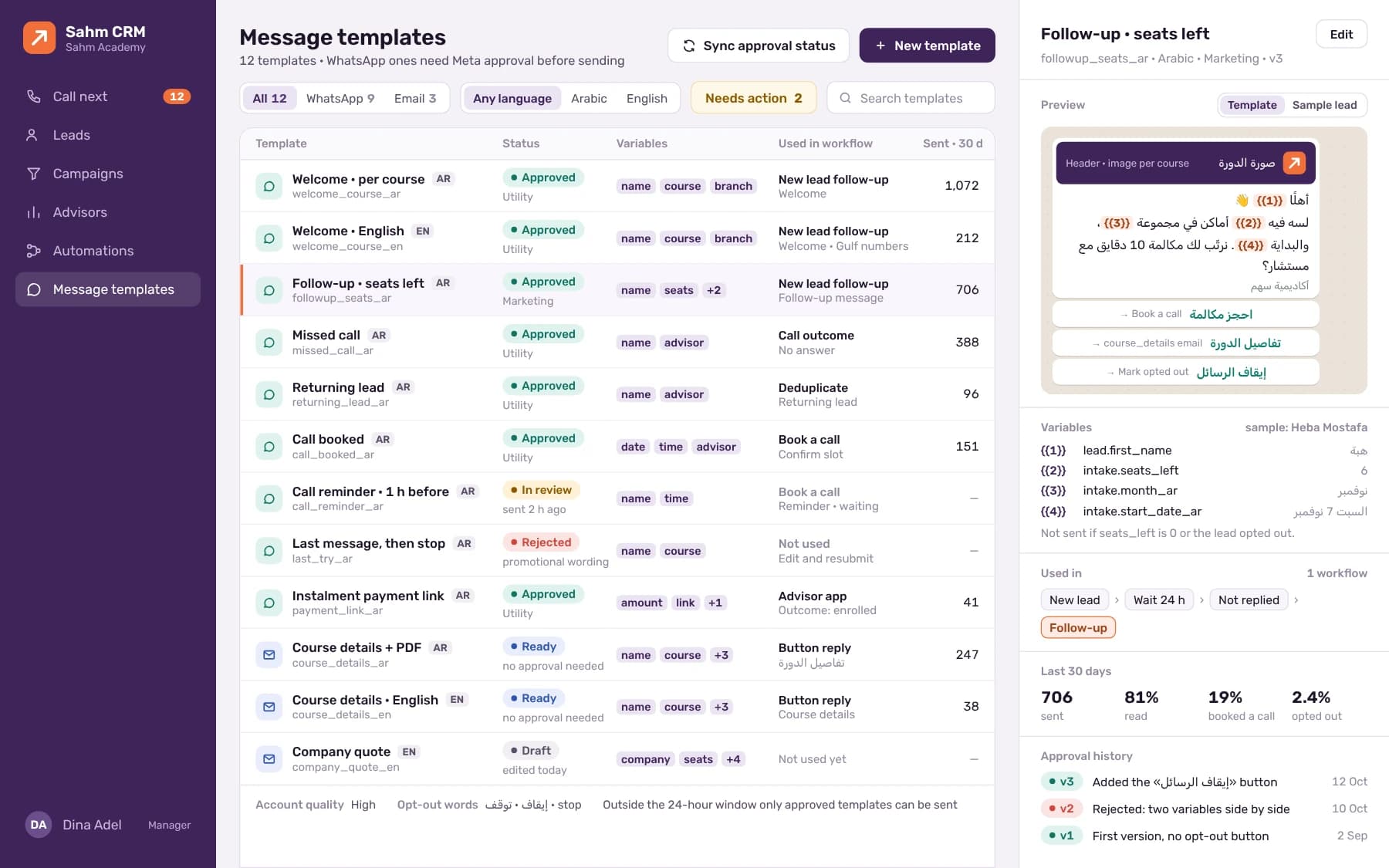The width and height of the screenshot is (1389, 868).
Task: Click the WhatsApp icon on the Instalment payment link row
Action: tap(269, 603)
